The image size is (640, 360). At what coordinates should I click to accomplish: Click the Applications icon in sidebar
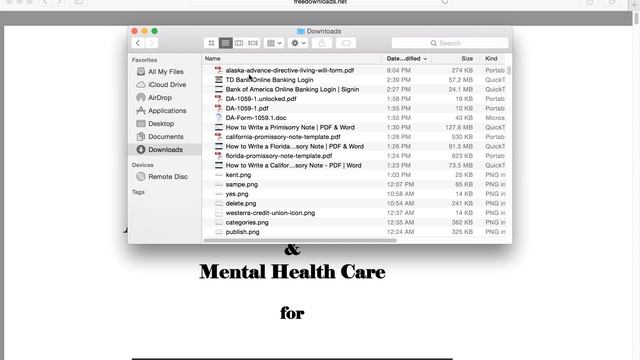[141, 111]
